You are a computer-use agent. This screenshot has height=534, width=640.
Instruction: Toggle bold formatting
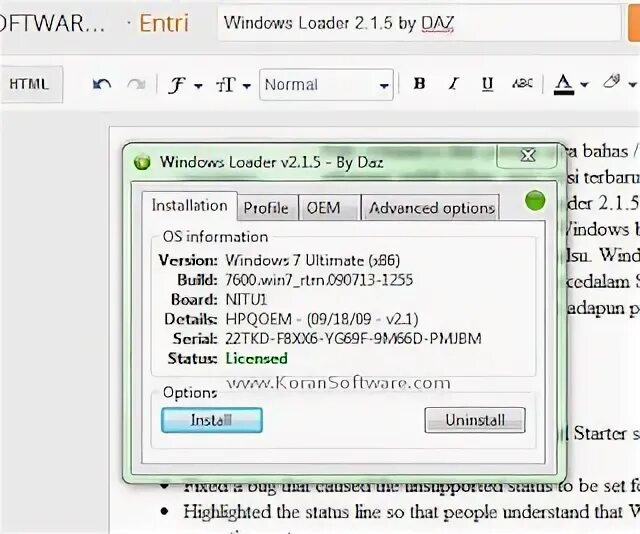pos(419,84)
